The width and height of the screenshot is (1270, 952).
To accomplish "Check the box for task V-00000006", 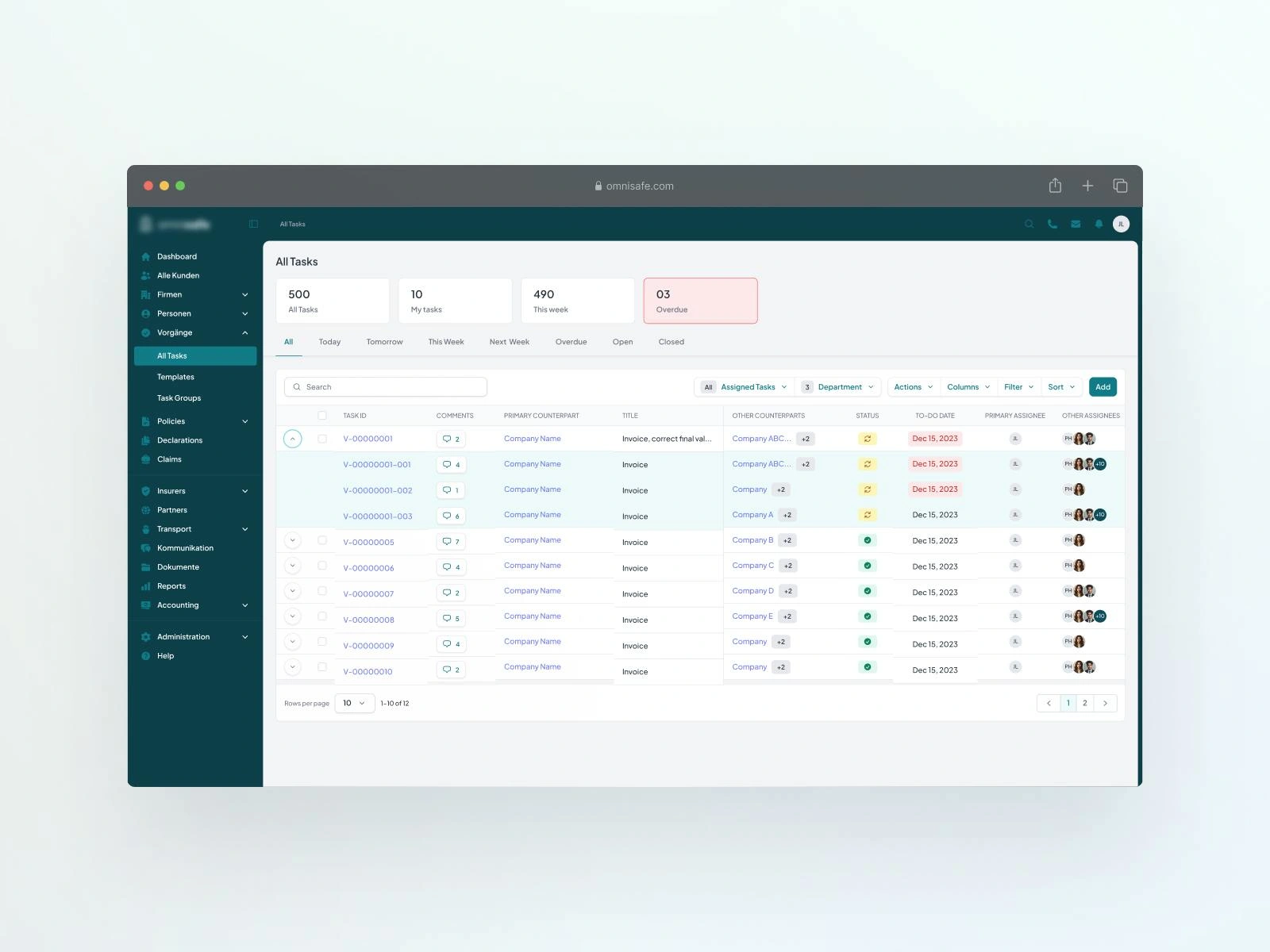I will point(321,566).
